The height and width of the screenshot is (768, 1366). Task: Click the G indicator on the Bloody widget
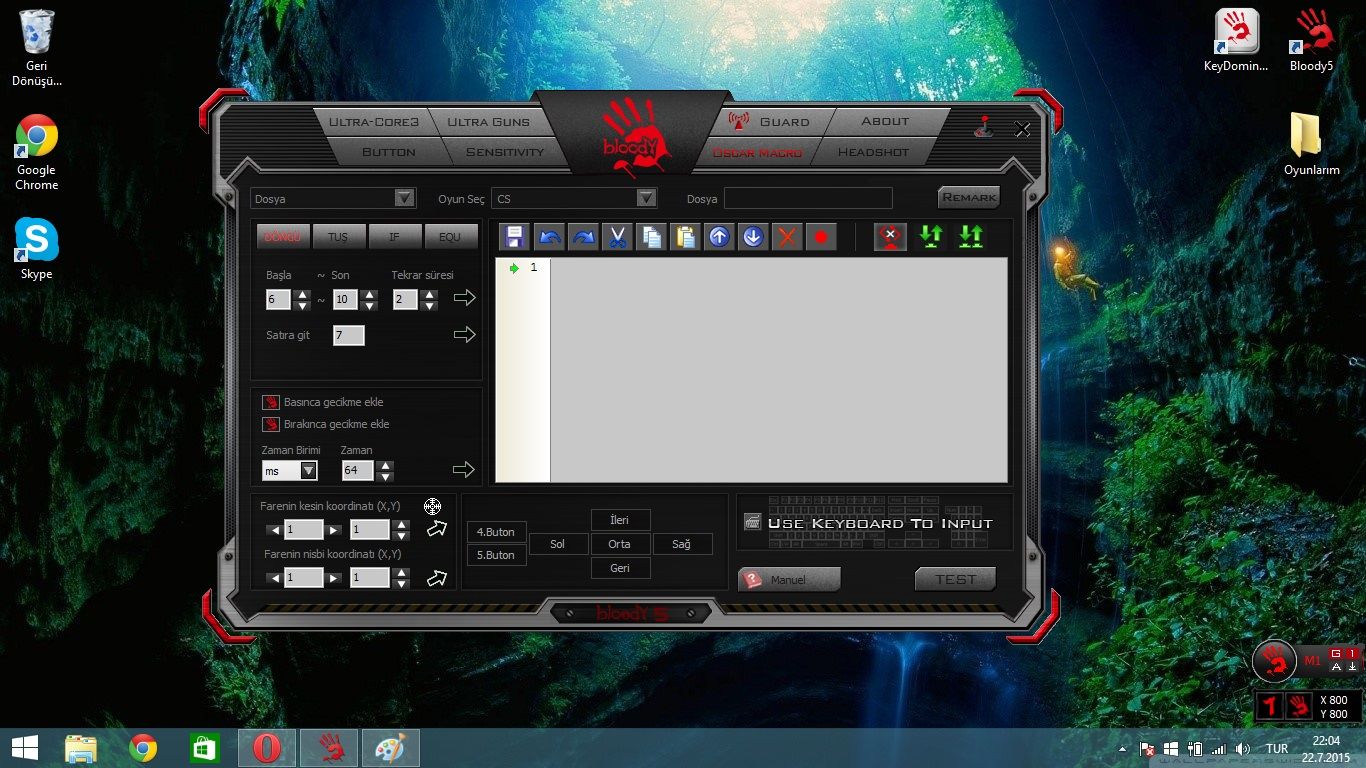coord(1335,654)
